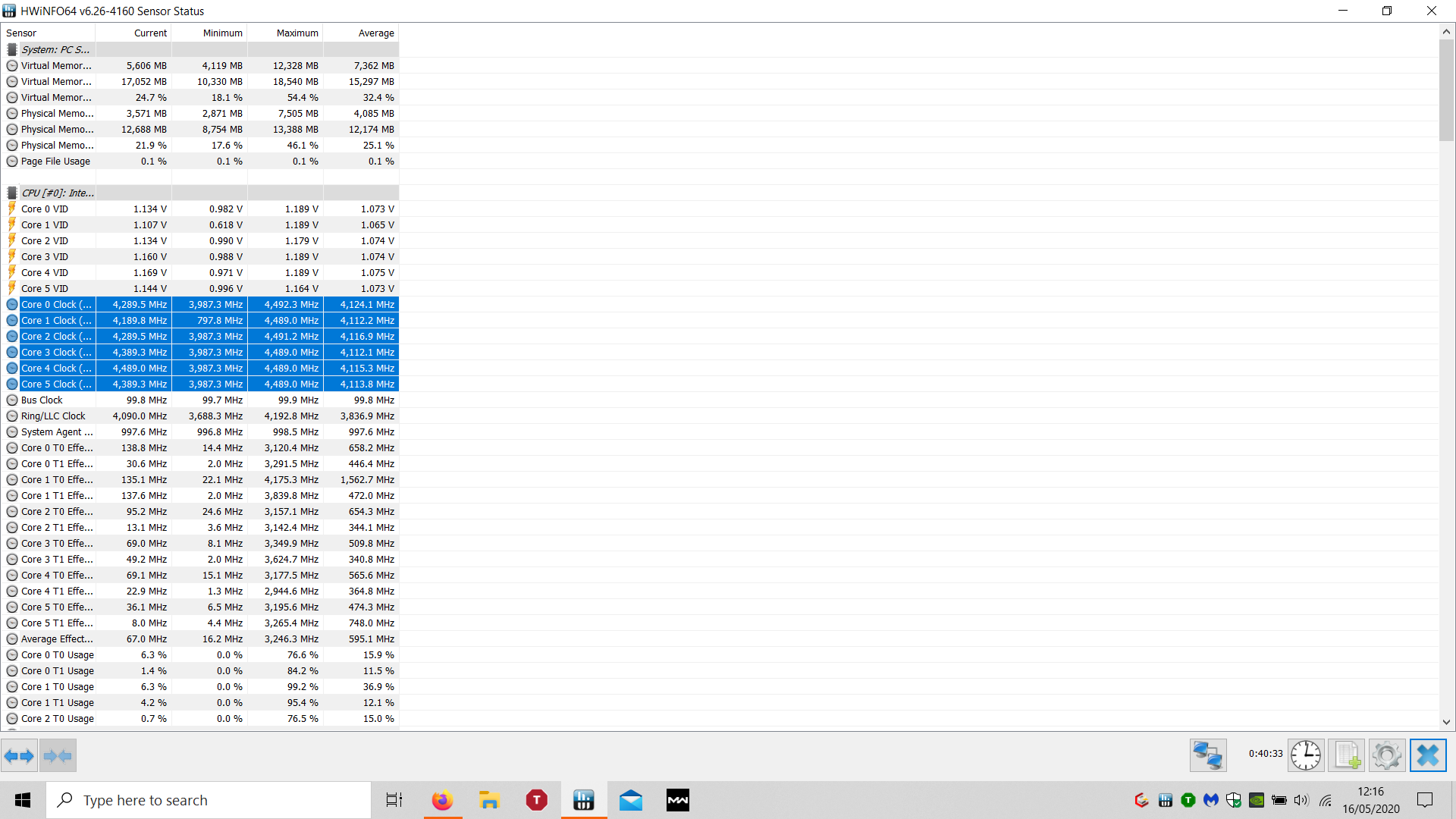Click the red swirl tray icon
Screen dimensions: 1456x819
coord(1141,800)
